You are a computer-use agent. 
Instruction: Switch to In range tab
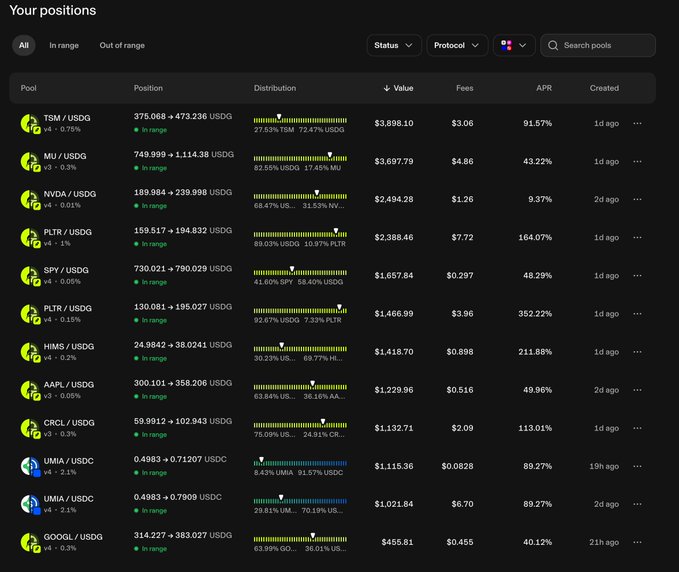64,45
